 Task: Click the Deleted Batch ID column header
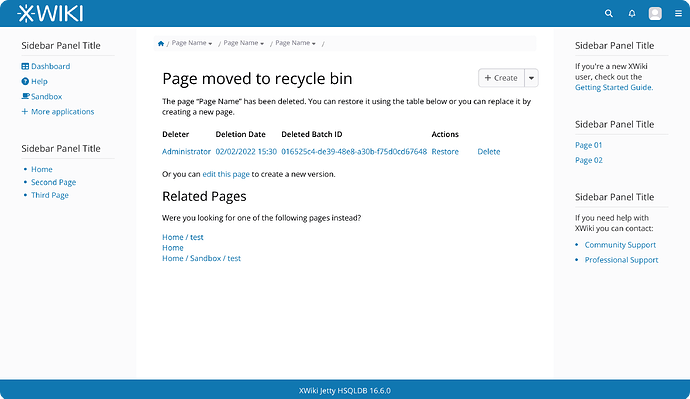pos(312,134)
